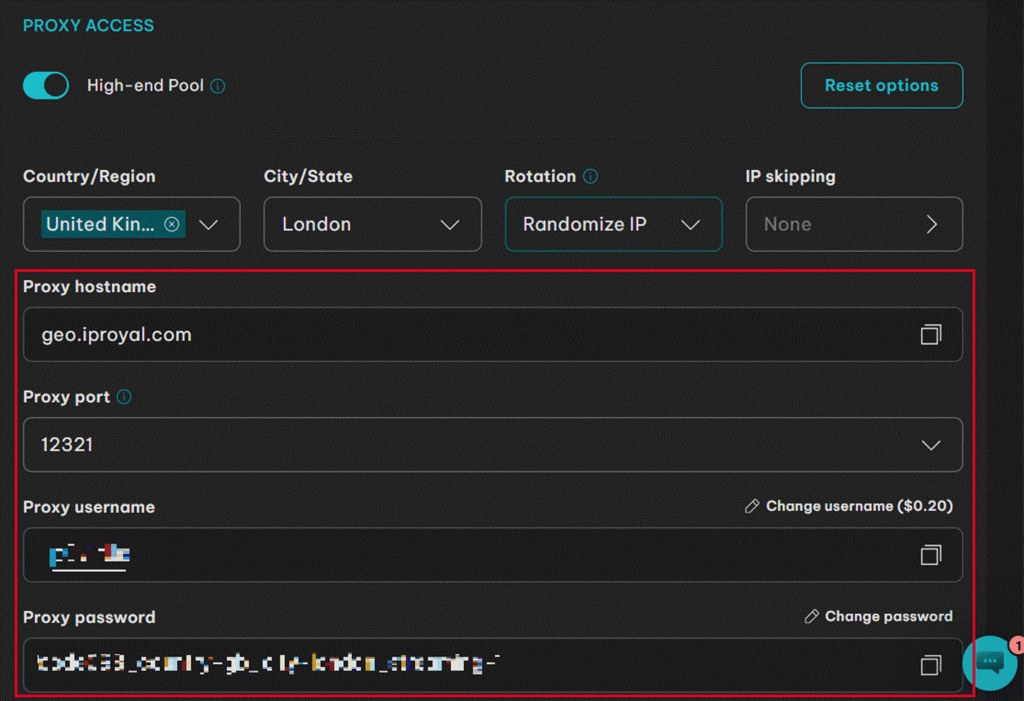Screen dimensions: 1024x701
Task: Copy the proxy username to clipboard
Action: 930,555
